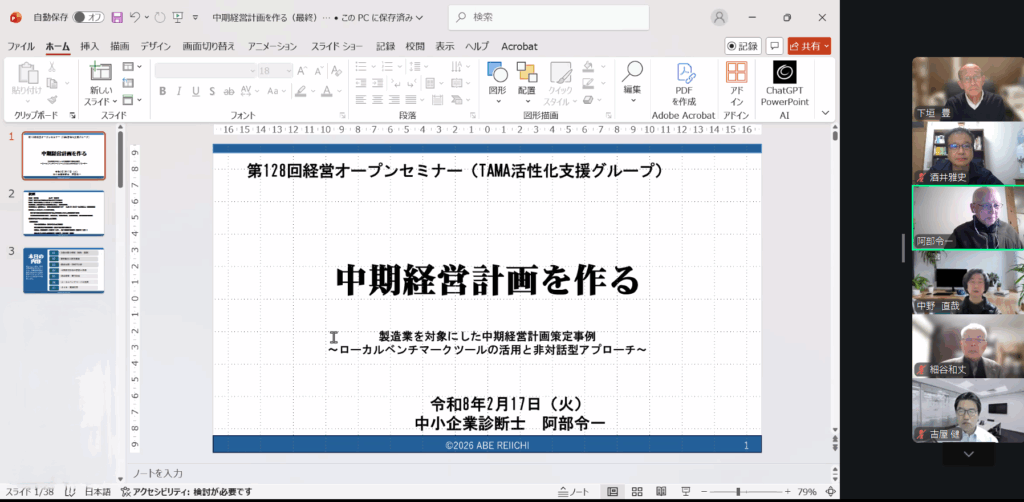This screenshot has width=1024, height=502.
Task: Open the 挿入 ribbon tab
Action: tap(90, 46)
